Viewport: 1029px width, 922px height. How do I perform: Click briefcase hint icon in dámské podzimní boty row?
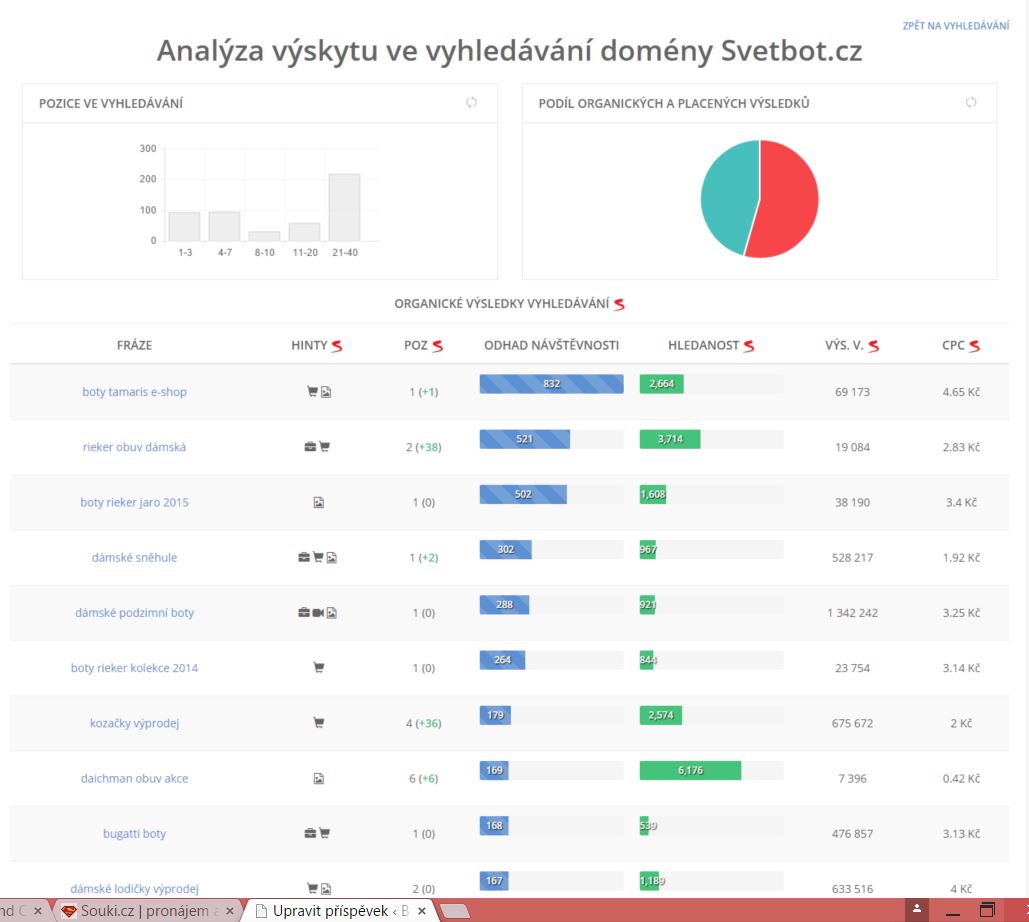point(304,612)
